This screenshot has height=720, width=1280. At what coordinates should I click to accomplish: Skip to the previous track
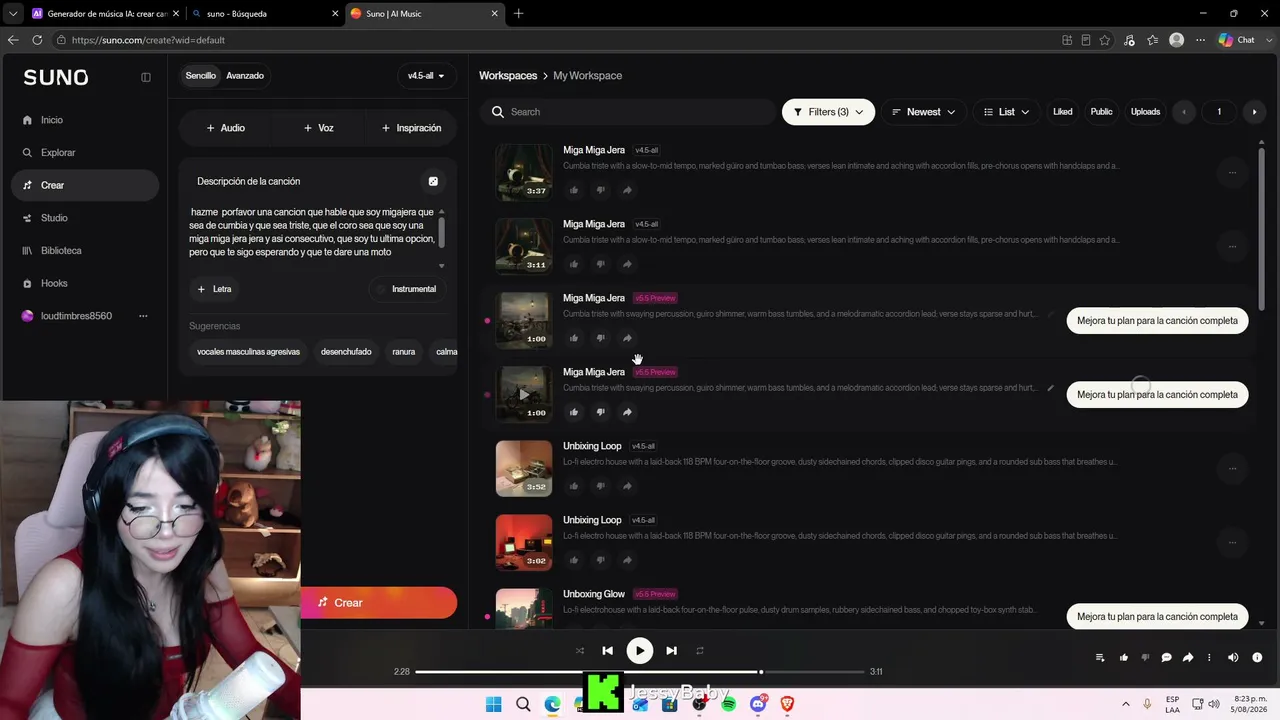(607, 651)
